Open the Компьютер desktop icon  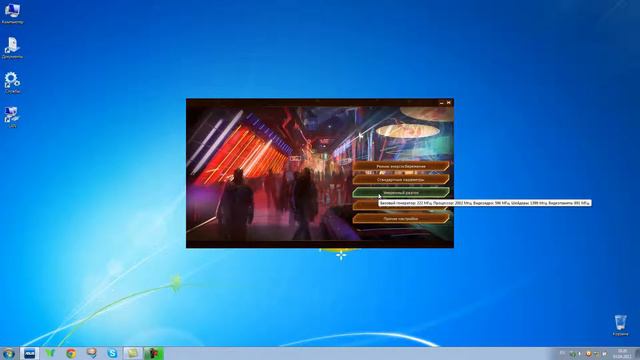(12, 13)
